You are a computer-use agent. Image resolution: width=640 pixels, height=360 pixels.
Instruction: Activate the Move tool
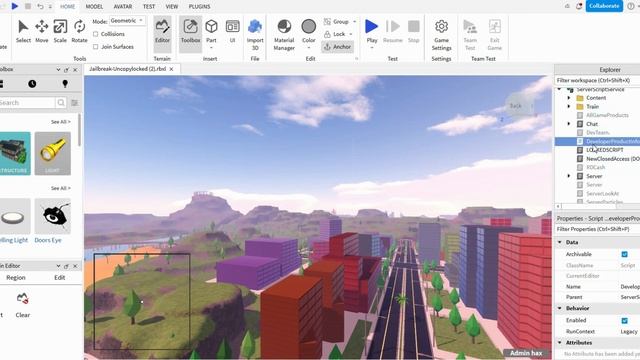(42, 31)
